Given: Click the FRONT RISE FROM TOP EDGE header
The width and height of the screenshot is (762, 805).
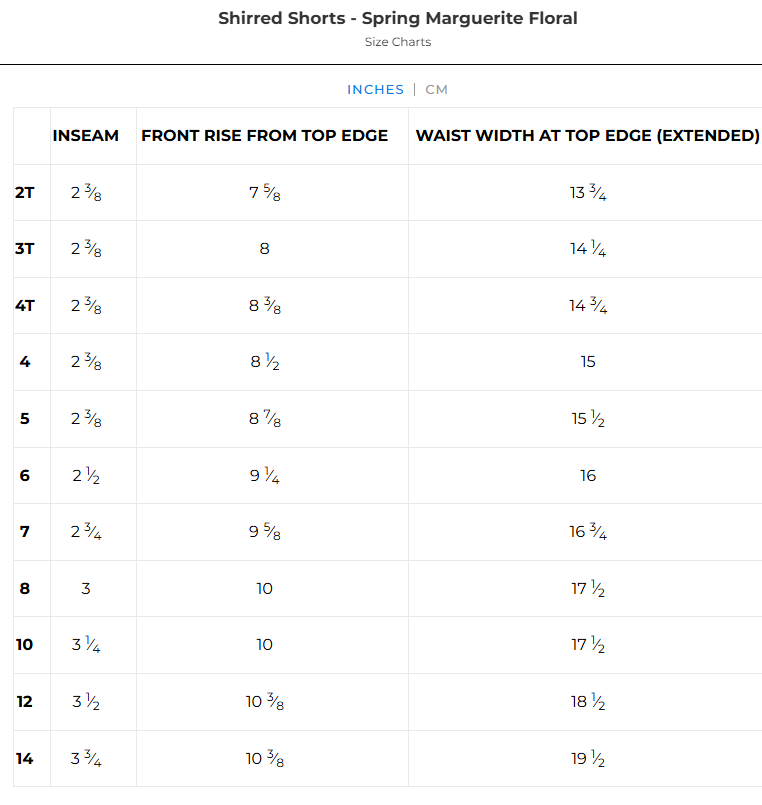Looking at the screenshot, I should click(264, 136).
